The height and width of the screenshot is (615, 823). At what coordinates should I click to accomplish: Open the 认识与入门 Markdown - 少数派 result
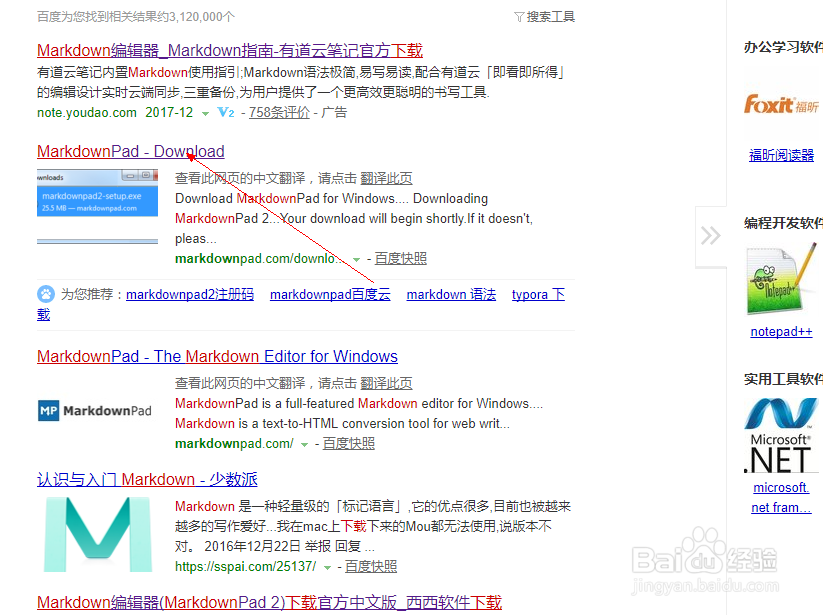[x=147, y=479]
